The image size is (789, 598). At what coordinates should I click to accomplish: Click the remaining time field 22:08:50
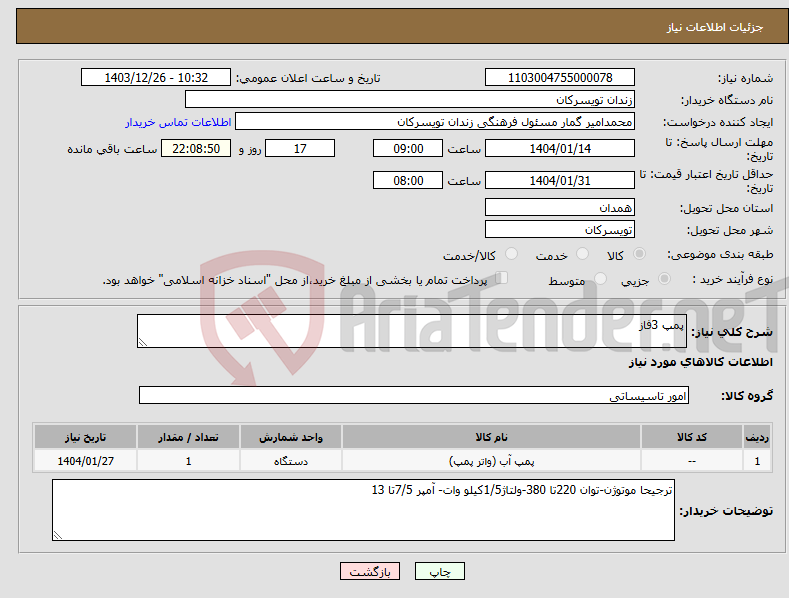pyautogui.click(x=196, y=148)
